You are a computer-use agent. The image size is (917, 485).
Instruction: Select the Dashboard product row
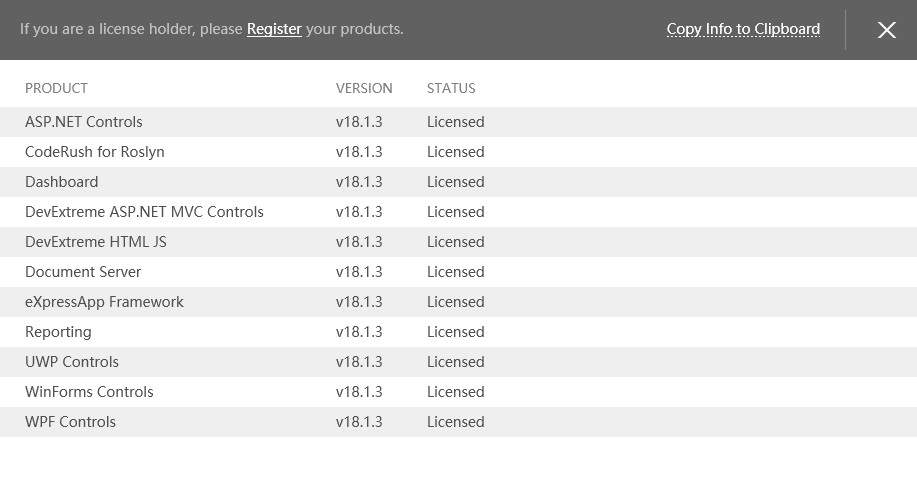62,182
